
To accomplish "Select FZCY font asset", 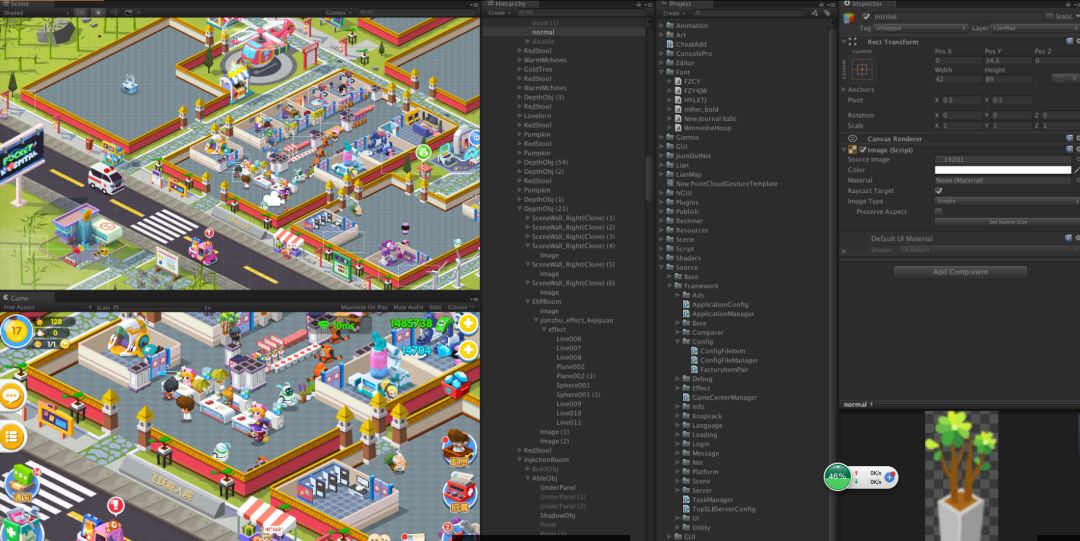I will click(x=692, y=81).
